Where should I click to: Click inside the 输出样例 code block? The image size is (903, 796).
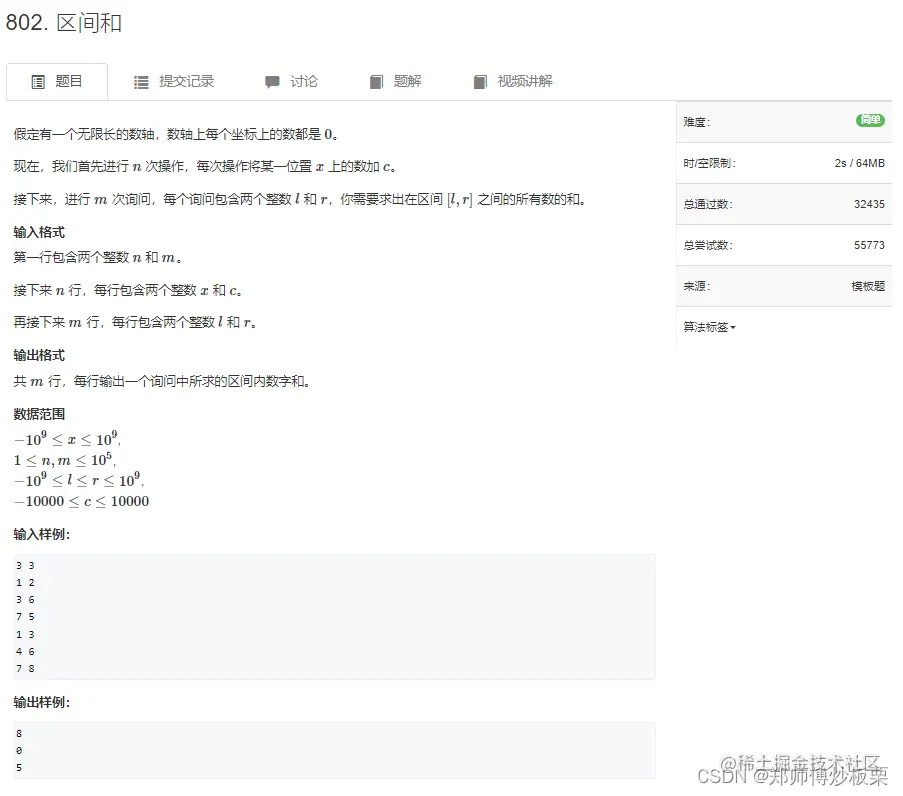click(x=330, y=748)
